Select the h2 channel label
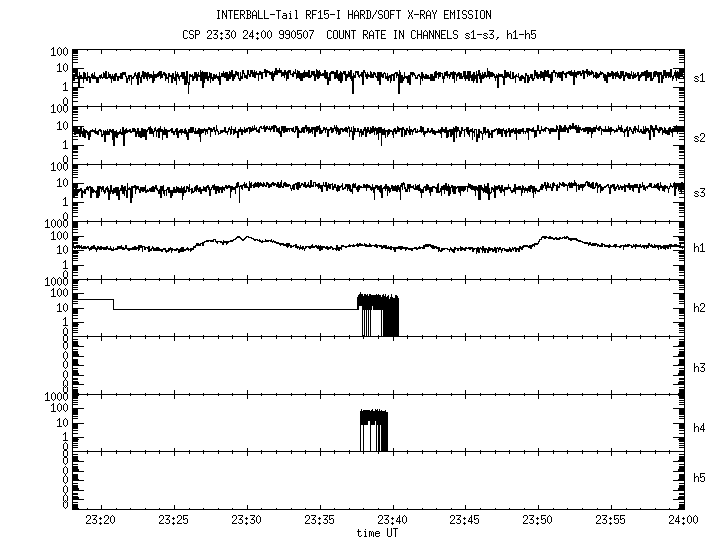The width and height of the screenshot is (720, 550). click(700, 308)
